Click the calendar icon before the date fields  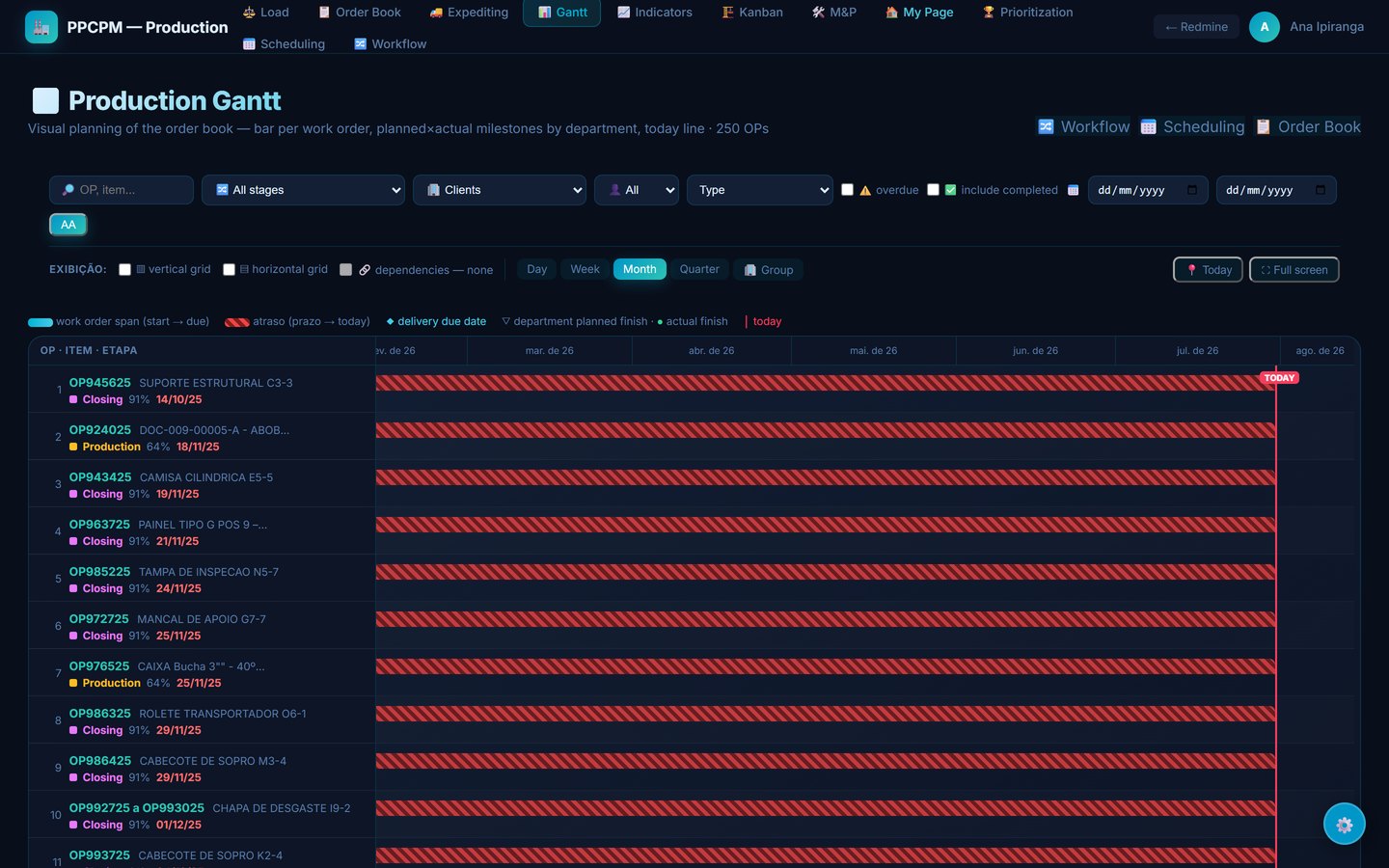coord(1074,190)
